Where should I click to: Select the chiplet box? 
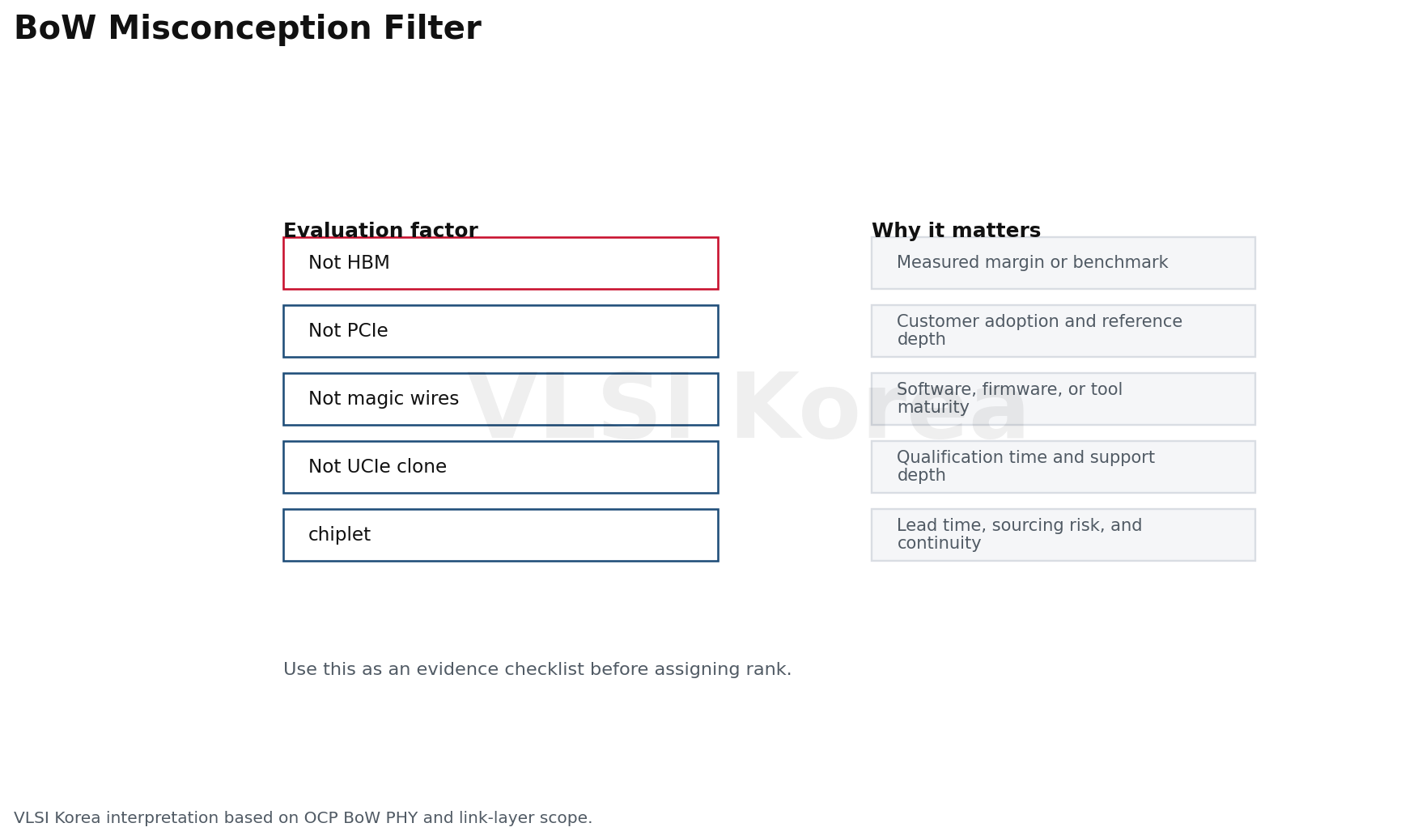click(x=500, y=535)
